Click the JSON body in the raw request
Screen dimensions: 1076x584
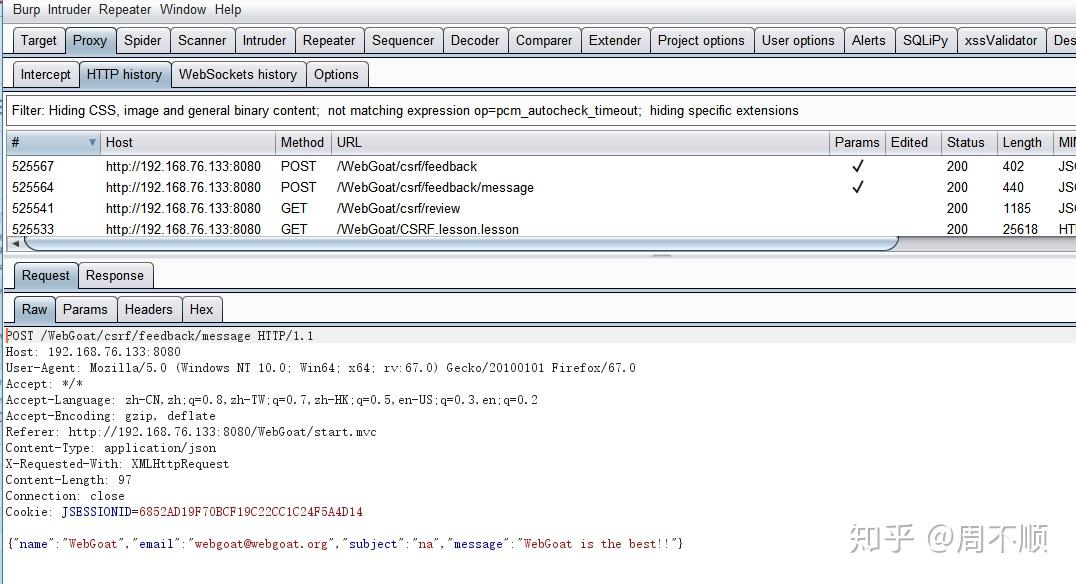tap(345, 544)
